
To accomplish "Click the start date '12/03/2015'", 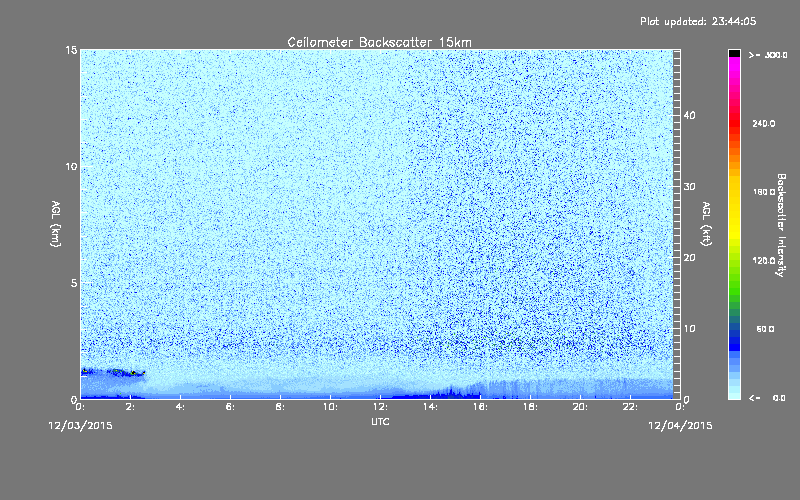I will click(80, 426).
